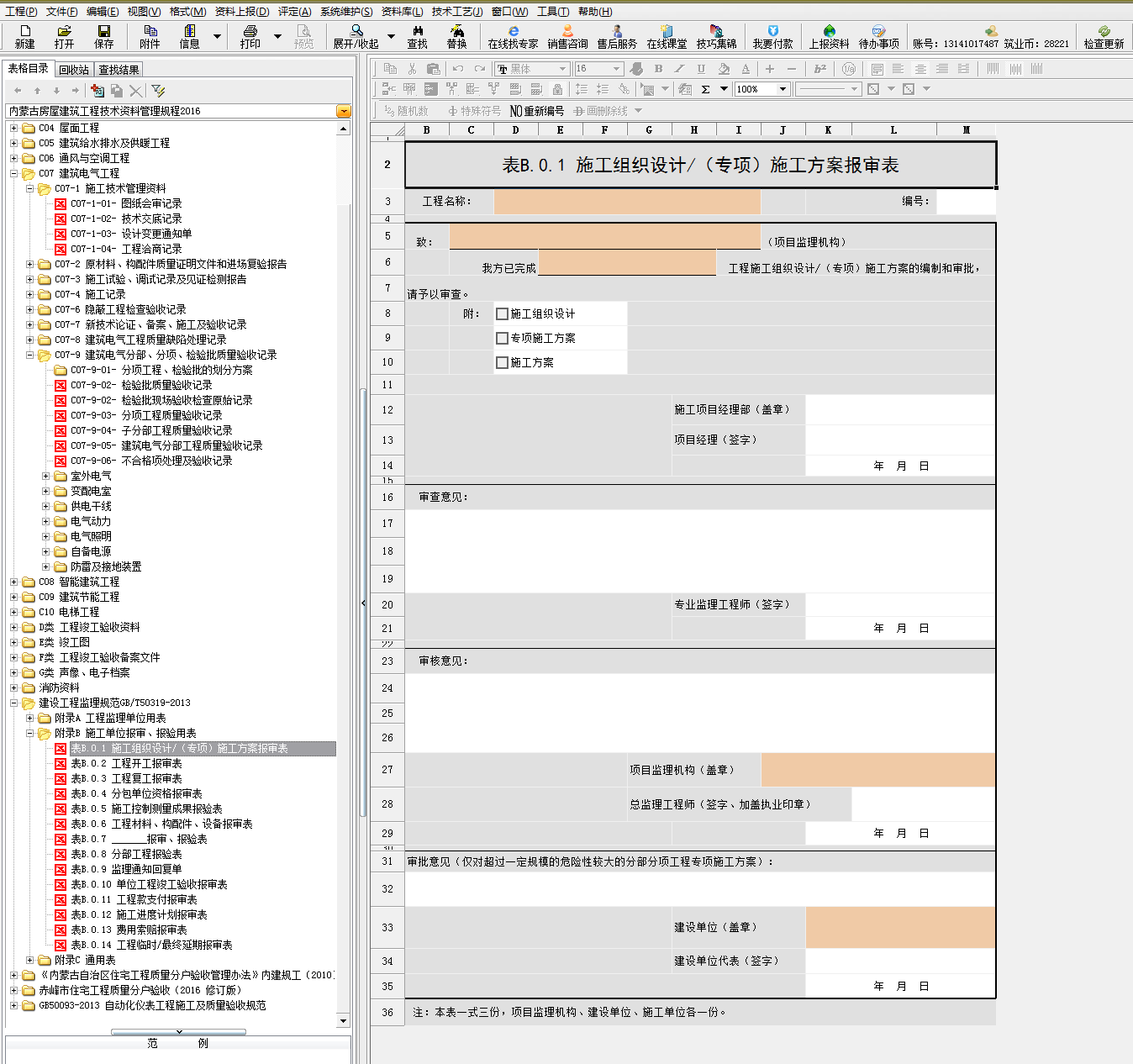This screenshot has width=1133, height=1064.
Task: Open the 格式(M) menu
Action: pos(187,12)
